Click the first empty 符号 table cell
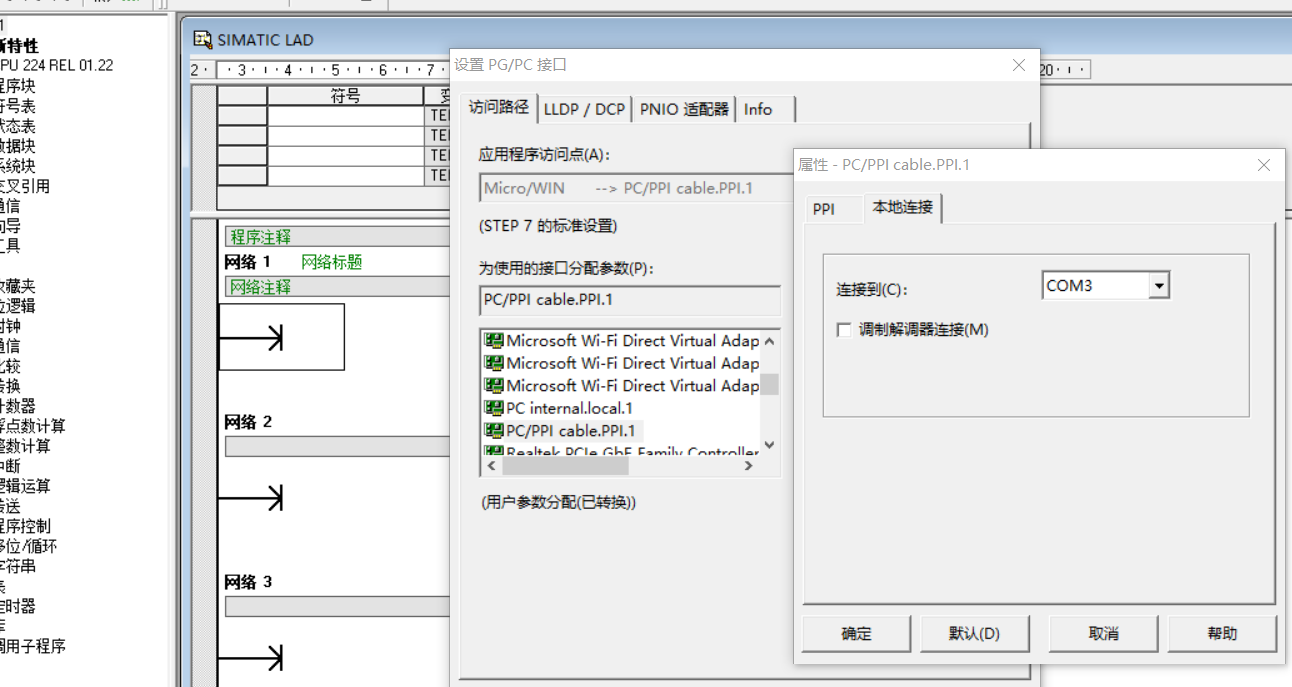1292x687 pixels. click(x=346, y=116)
